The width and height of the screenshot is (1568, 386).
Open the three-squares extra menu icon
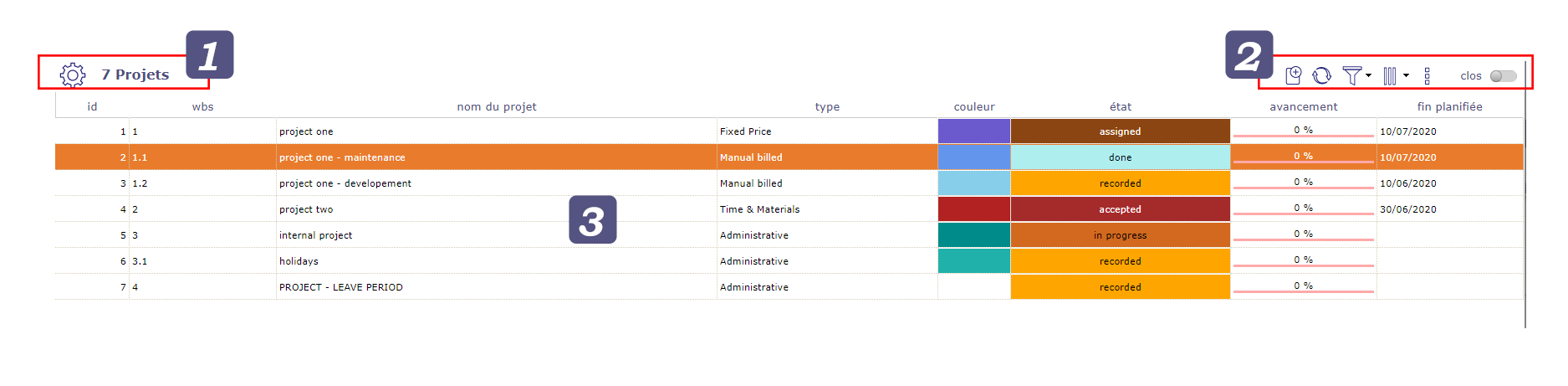click(x=1427, y=76)
